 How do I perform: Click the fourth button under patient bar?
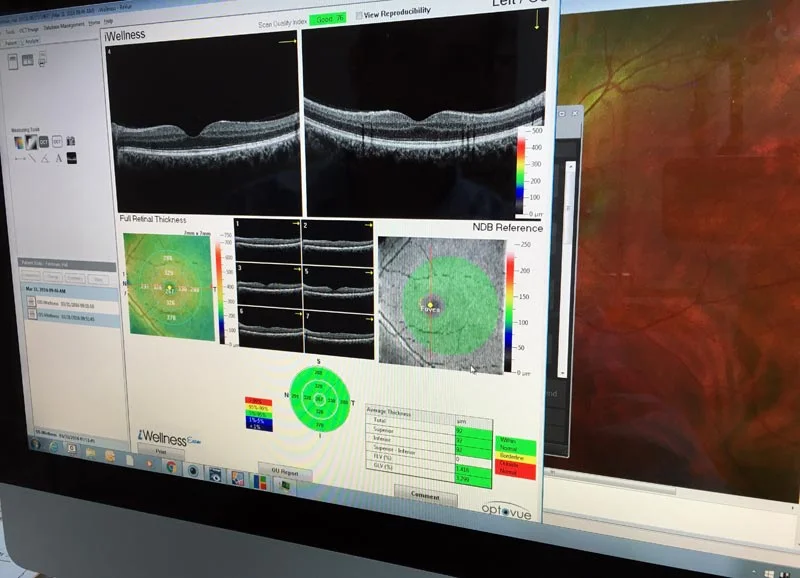(x=97, y=280)
